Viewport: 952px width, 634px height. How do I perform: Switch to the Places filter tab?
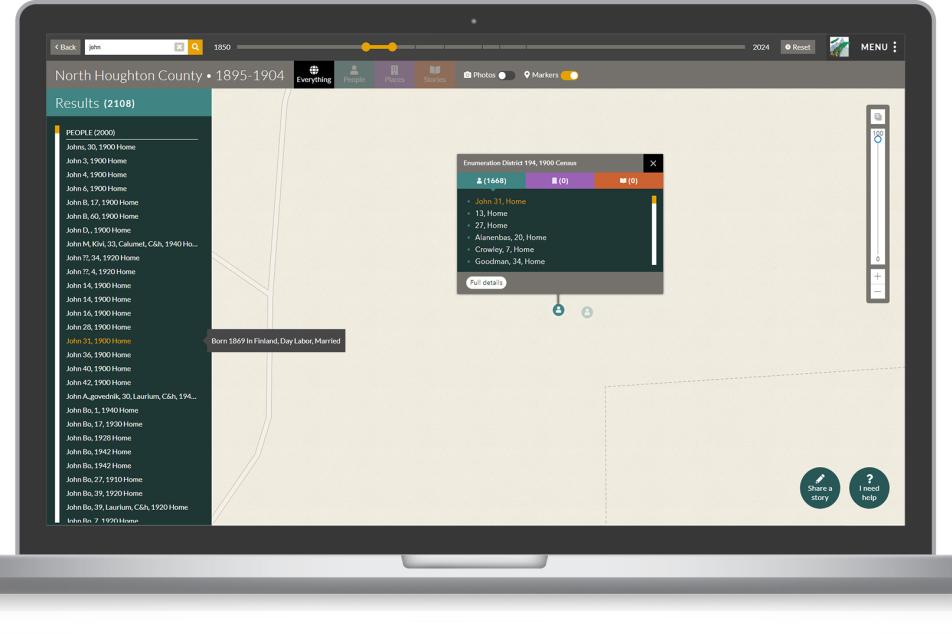click(394, 75)
